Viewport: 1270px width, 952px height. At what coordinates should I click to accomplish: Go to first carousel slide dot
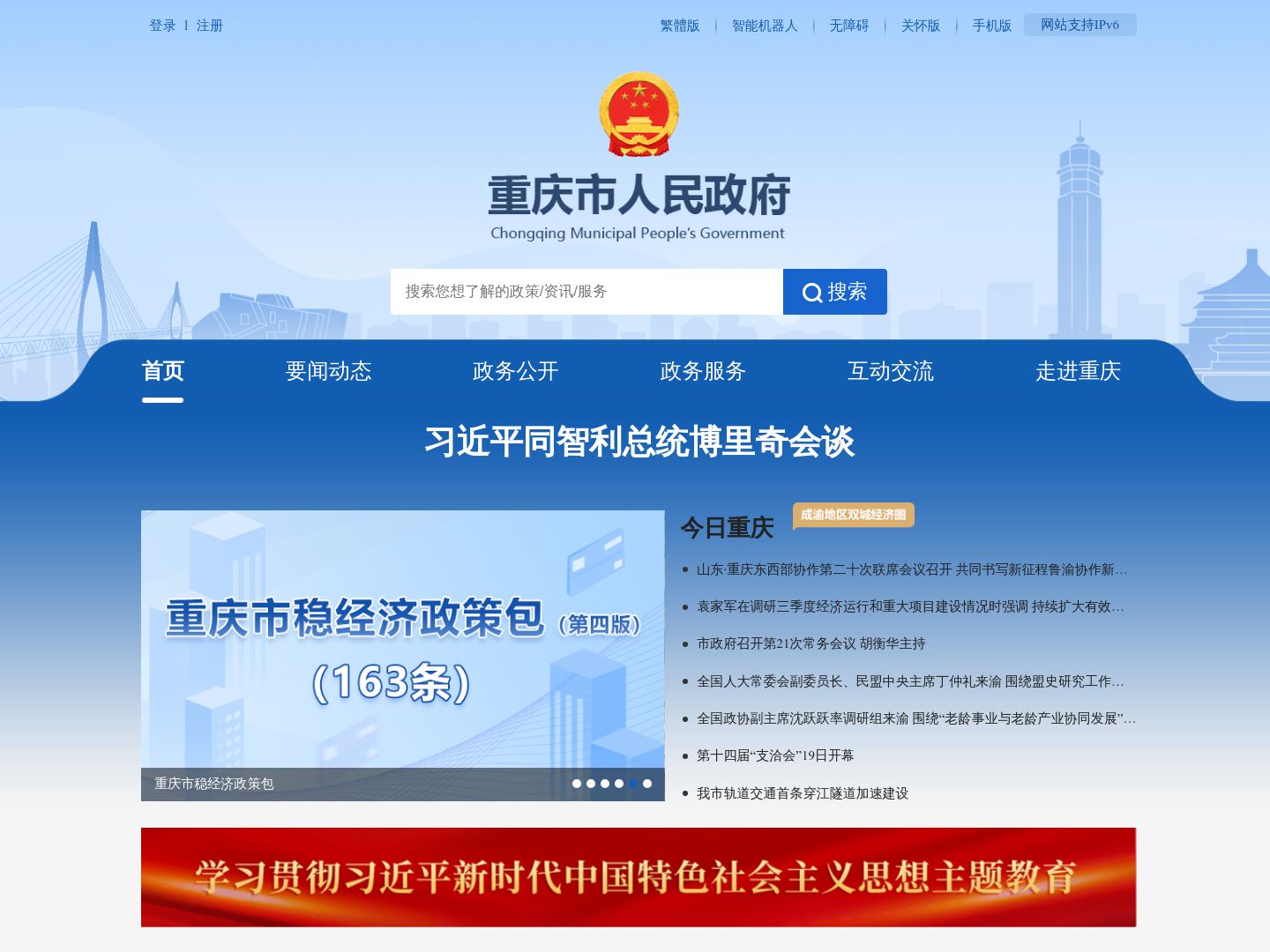(577, 784)
